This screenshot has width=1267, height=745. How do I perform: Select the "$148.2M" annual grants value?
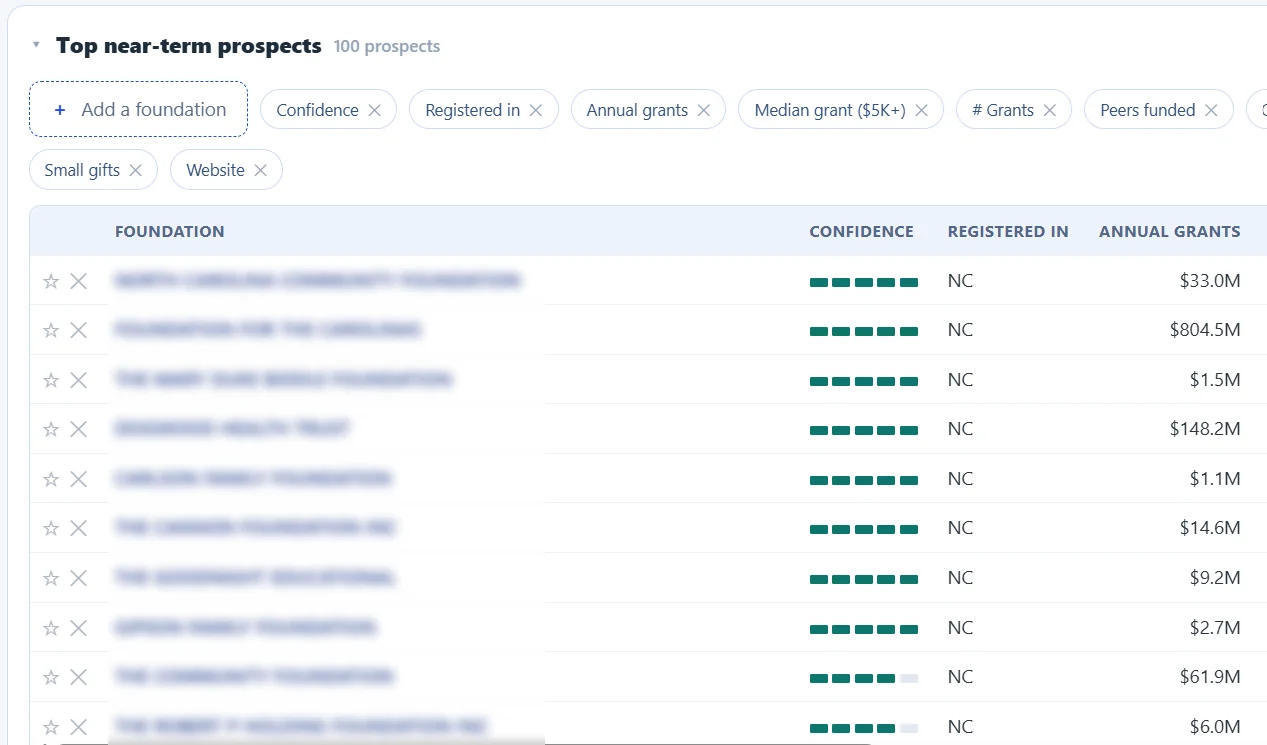1205,429
